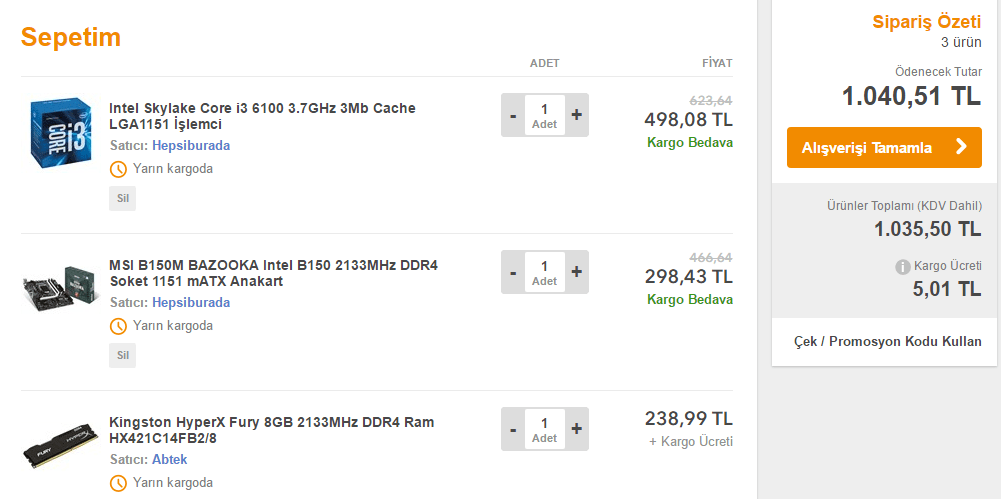Image resolution: width=1001 pixels, height=499 pixels.
Task: Click Alışverişi Tamamla to complete the order
Action: pyautogui.click(x=883, y=147)
